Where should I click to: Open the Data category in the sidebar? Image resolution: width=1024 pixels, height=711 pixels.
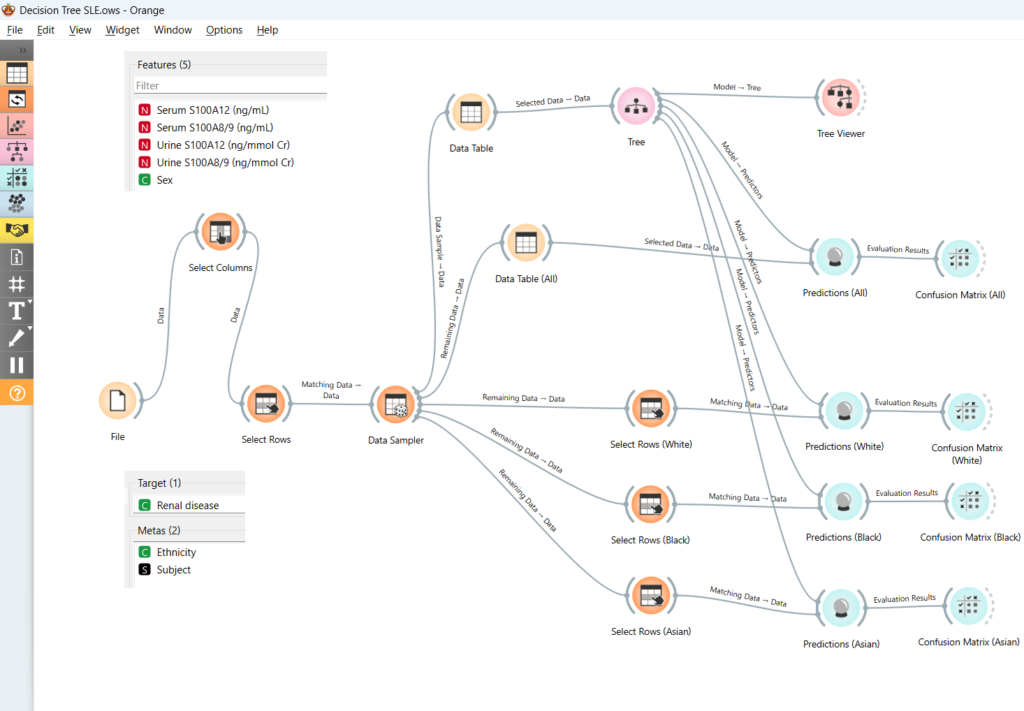[17, 73]
